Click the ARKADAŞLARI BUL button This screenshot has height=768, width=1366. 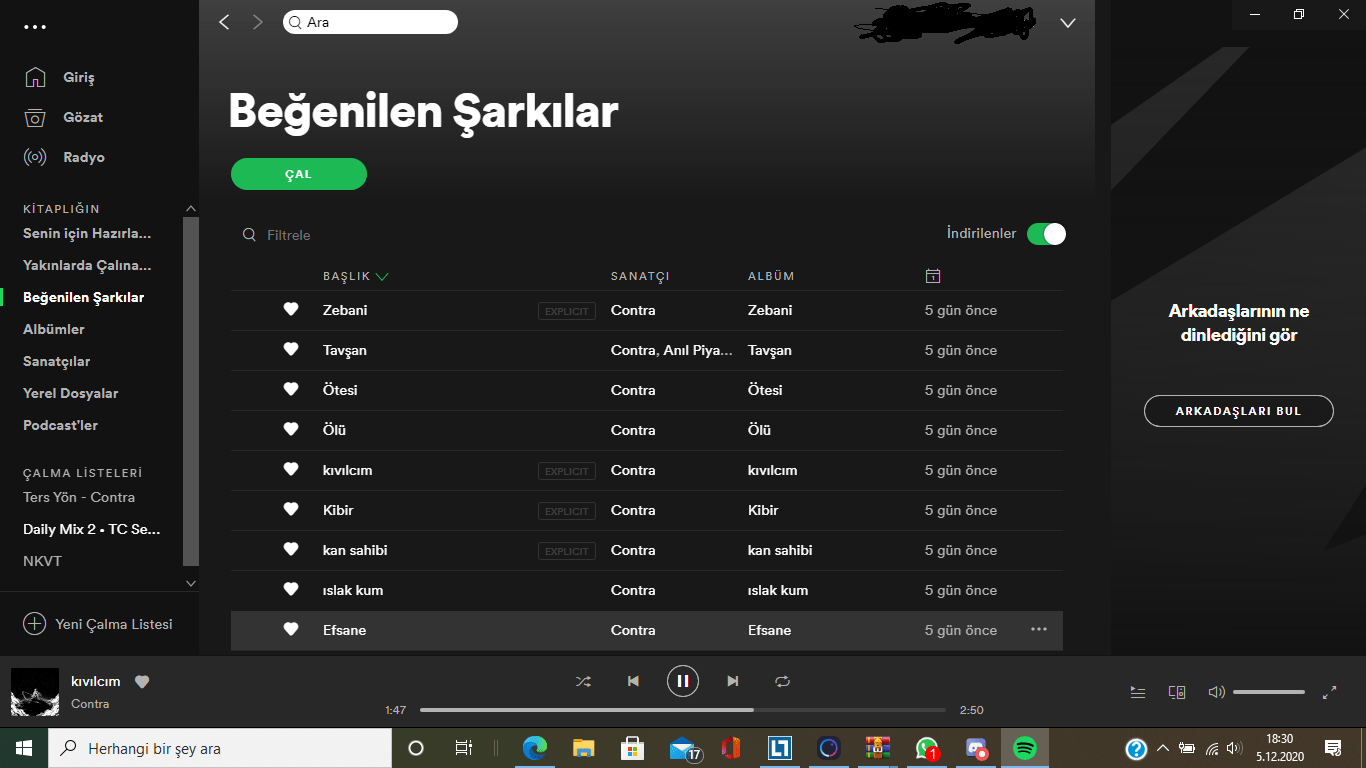tap(1238, 410)
